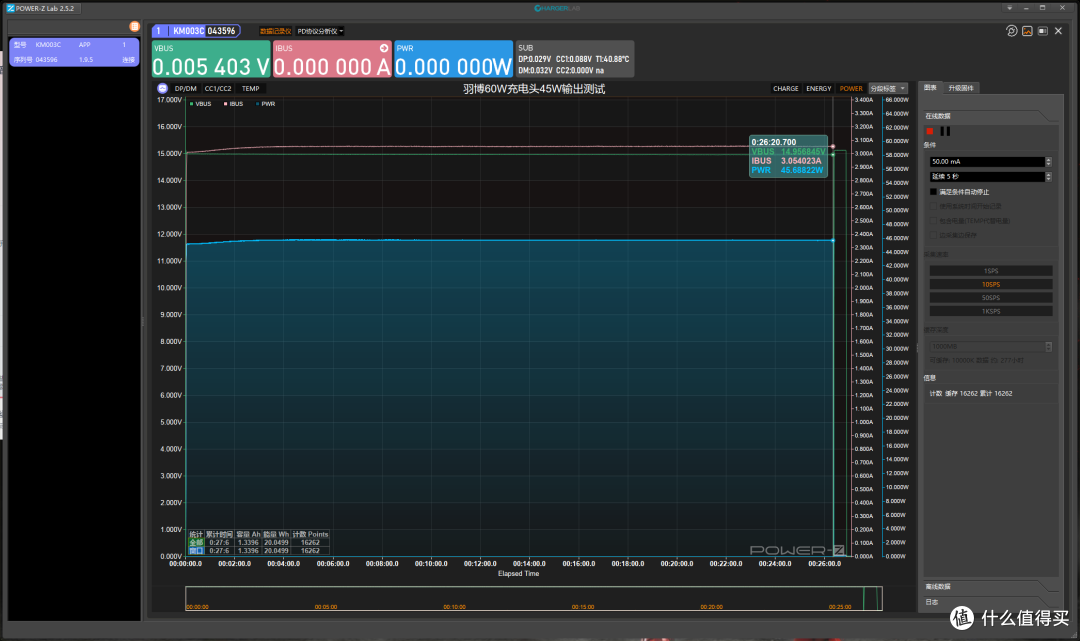Click the orange chart screenshot icon
This screenshot has width=1080, height=641.
click(x=1027, y=31)
